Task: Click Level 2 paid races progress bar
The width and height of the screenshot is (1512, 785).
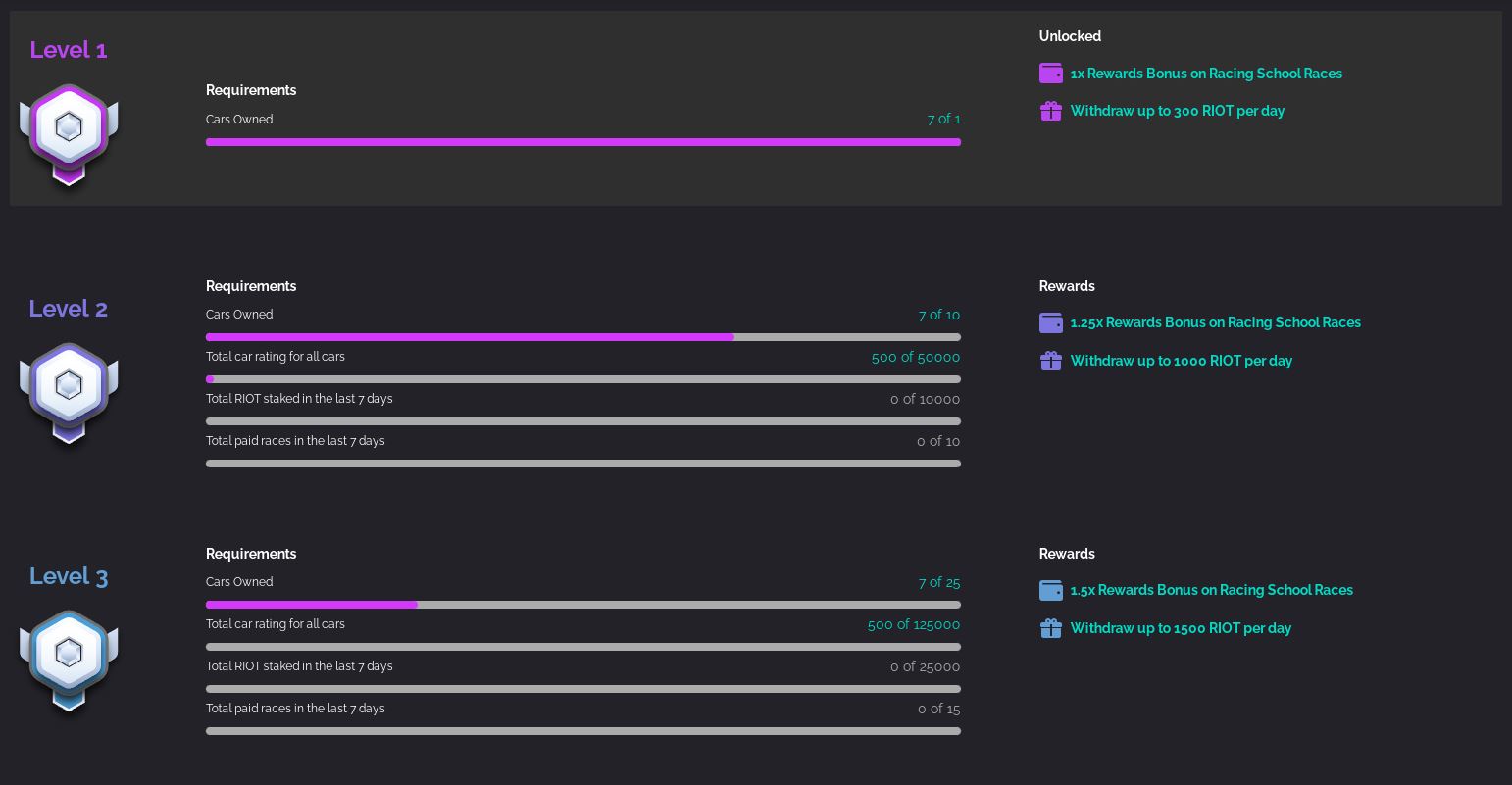Action: (x=583, y=464)
